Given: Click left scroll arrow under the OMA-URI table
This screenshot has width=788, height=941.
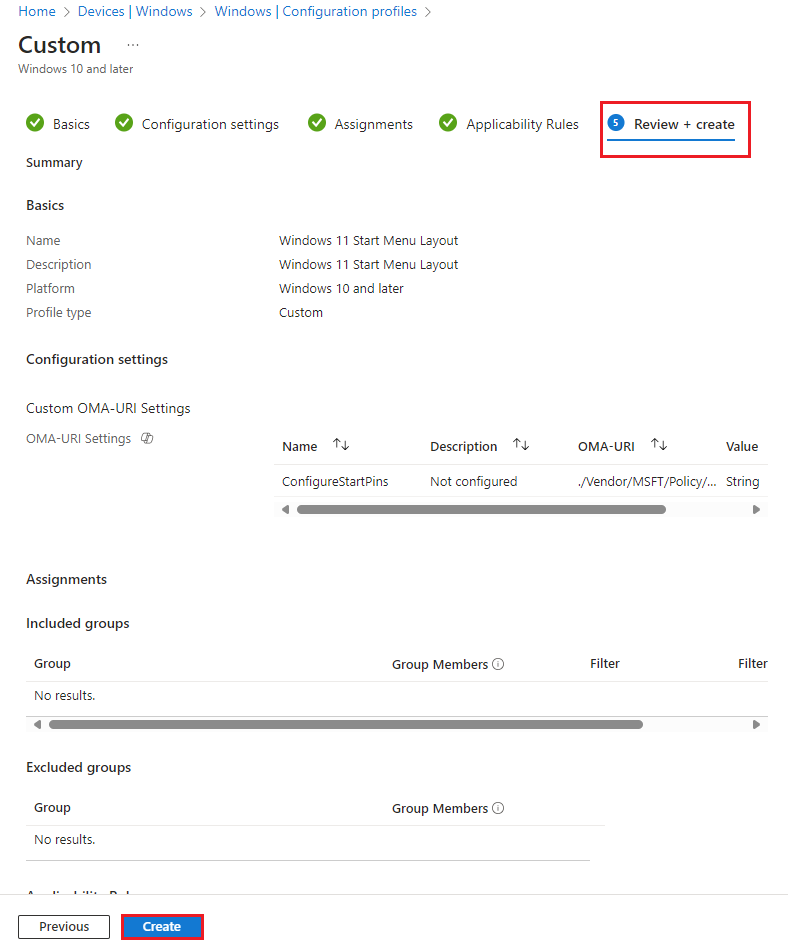Looking at the screenshot, I should click(285, 509).
